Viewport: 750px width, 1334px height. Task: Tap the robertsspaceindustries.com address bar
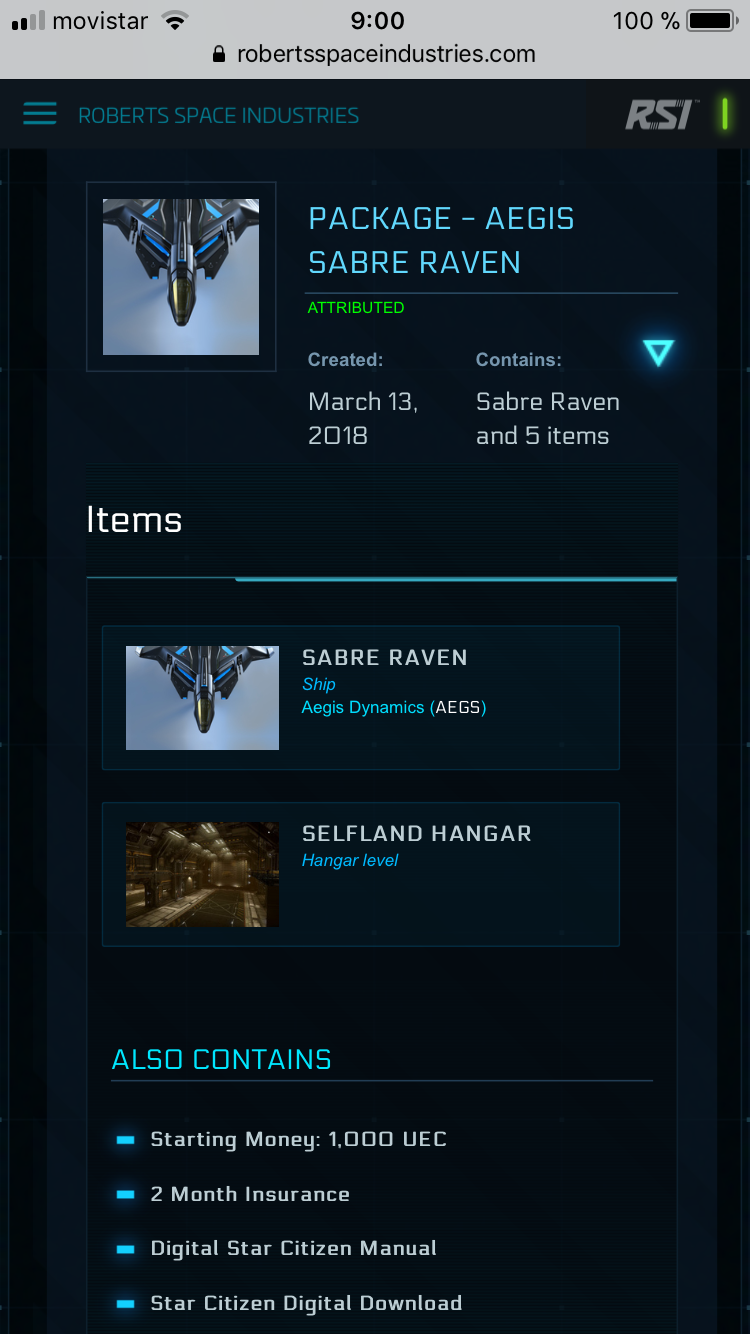(385, 54)
